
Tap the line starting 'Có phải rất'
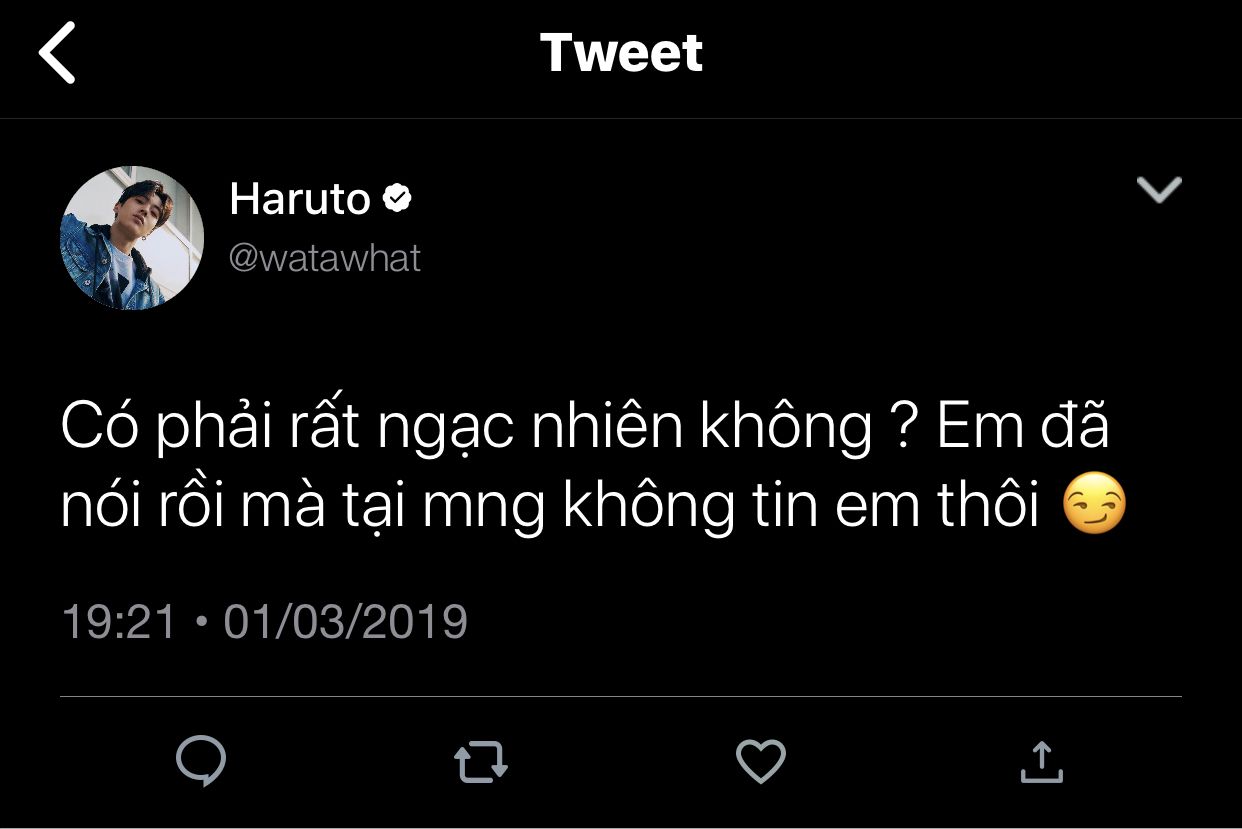pyautogui.click(x=585, y=429)
